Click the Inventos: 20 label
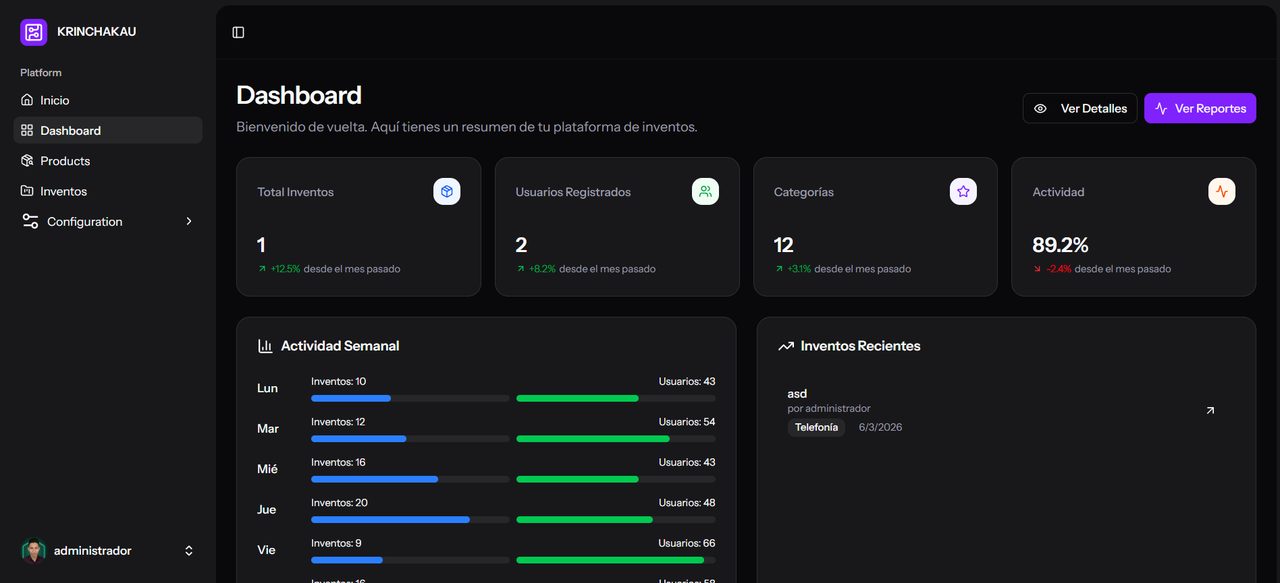The height and width of the screenshot is (583, 1280). point(339,503)
